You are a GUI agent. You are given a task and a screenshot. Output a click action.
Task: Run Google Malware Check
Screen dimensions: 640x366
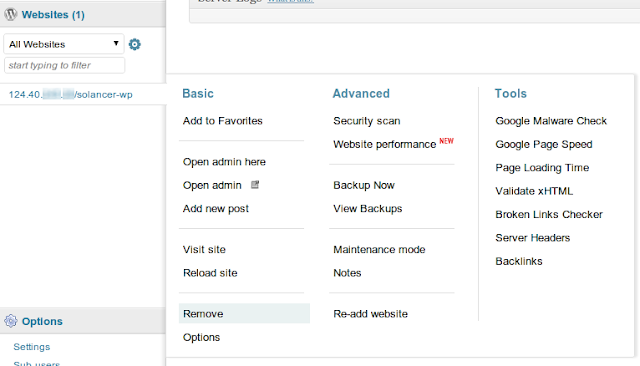551,121
